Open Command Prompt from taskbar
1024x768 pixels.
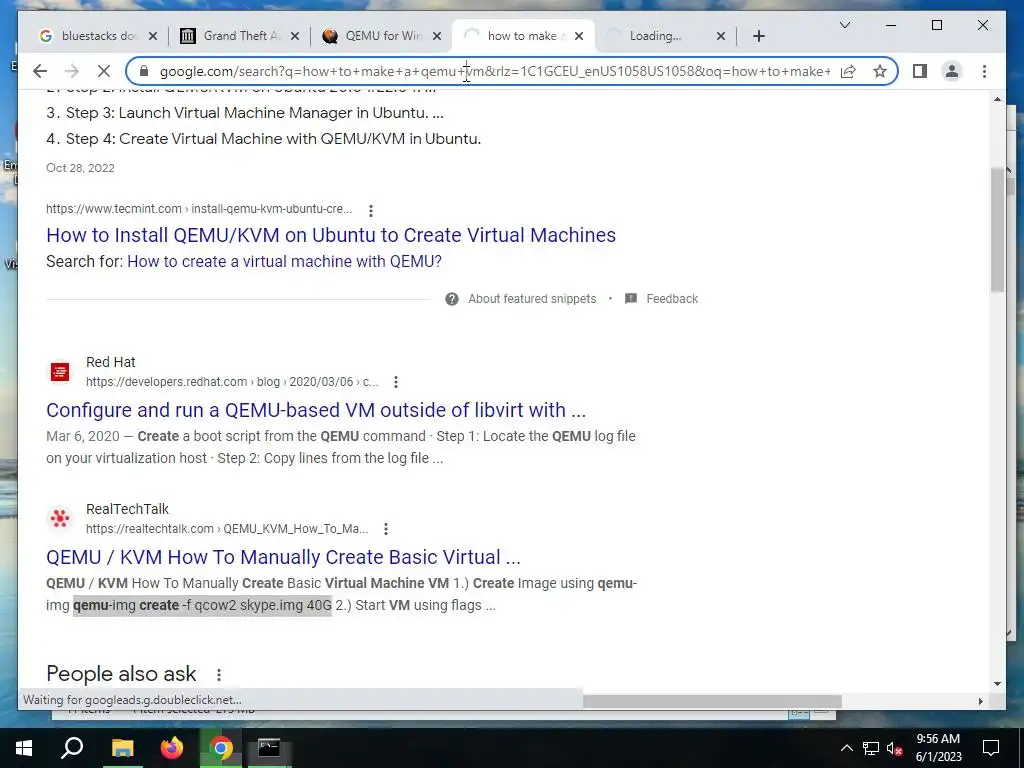pyautogui.click(x=269, y=748)
